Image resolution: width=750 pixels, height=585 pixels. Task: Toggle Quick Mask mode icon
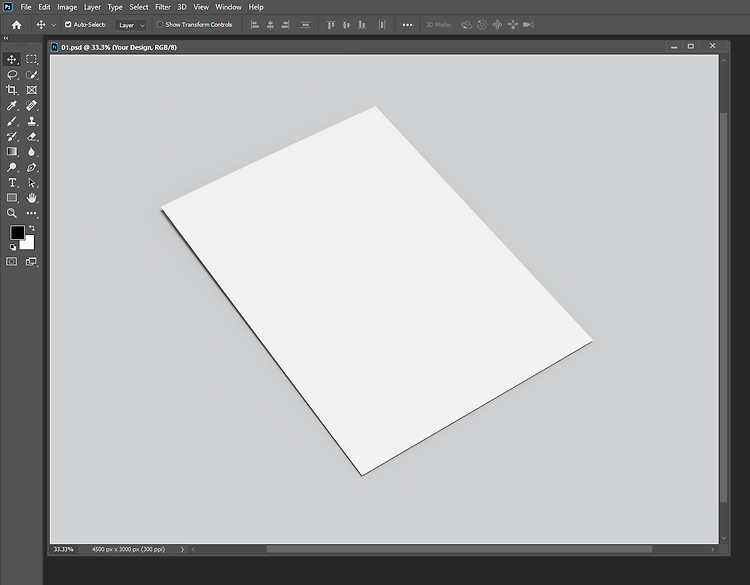coord(11,262)
